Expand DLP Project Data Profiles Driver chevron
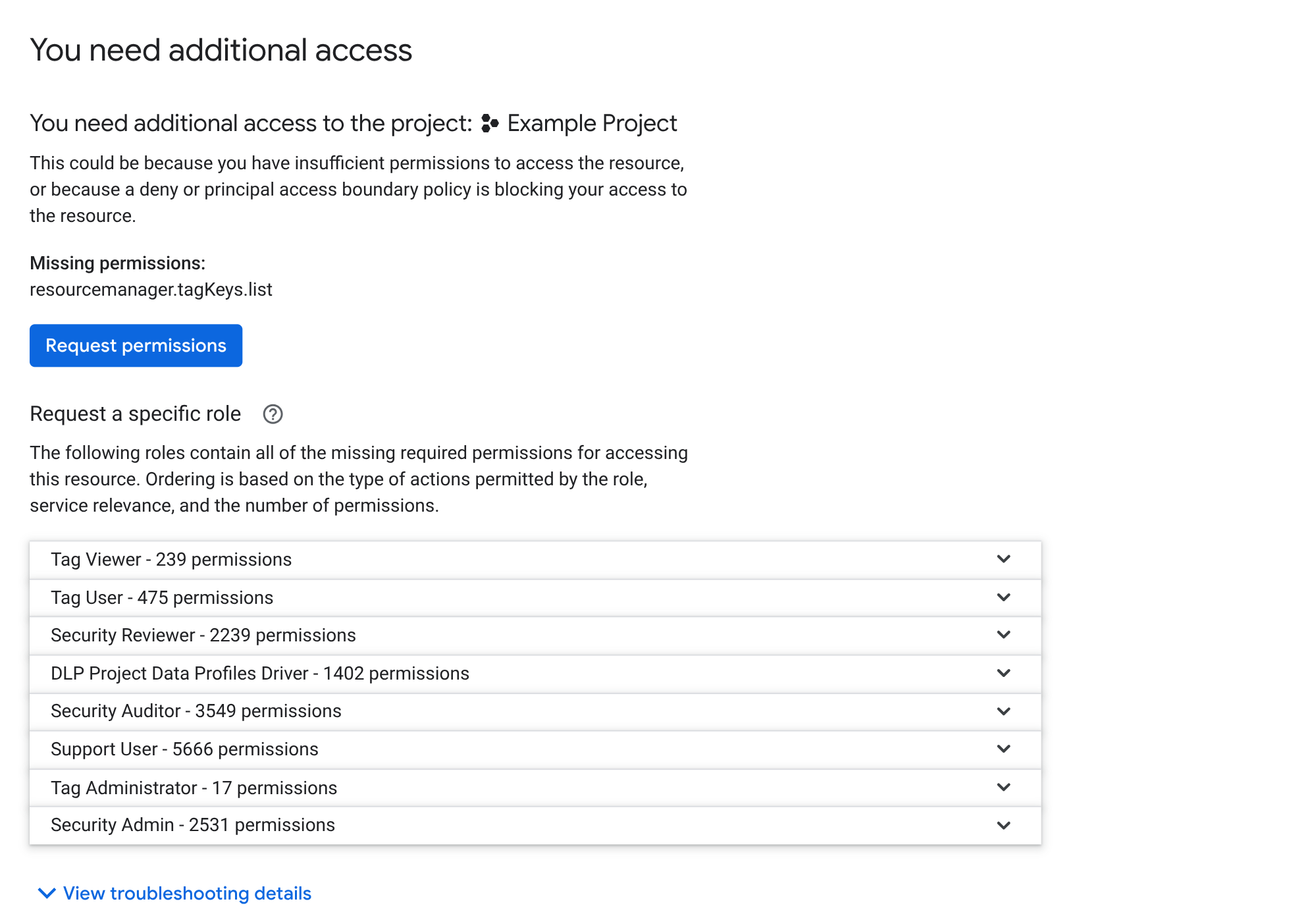The width and height of the screenshot is (1316, 916). (1003, 673)
